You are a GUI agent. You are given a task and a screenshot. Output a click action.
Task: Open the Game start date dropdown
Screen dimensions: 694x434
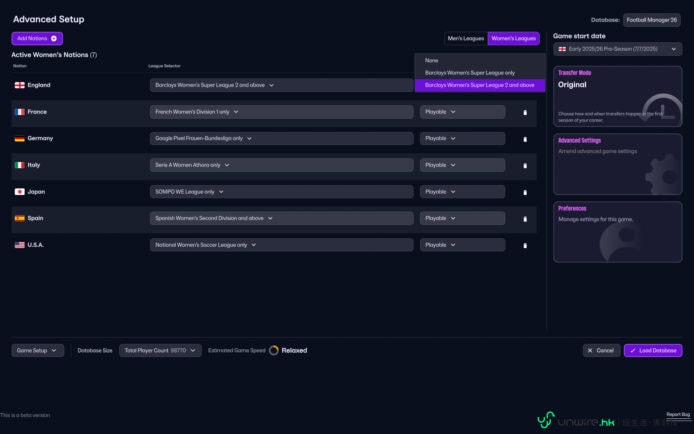pyautogui.click(x=617, y=49)
